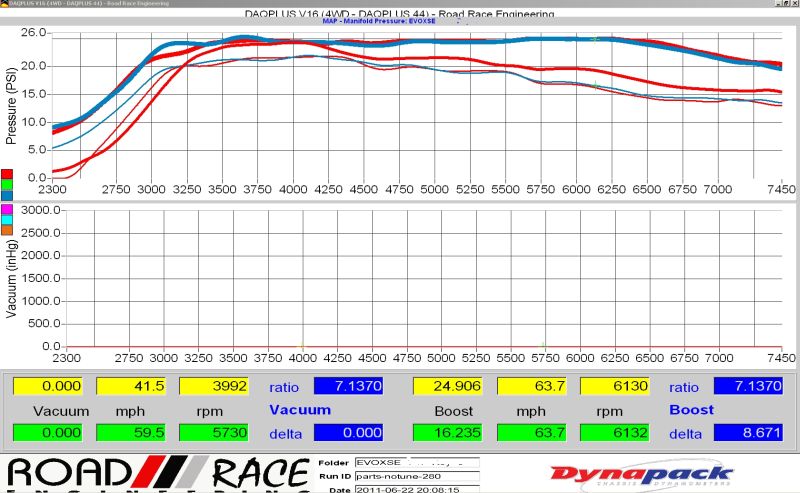Click the red run color swatch for Pressure
This screenshot has width=800, height=493.
tap(7, 175)
